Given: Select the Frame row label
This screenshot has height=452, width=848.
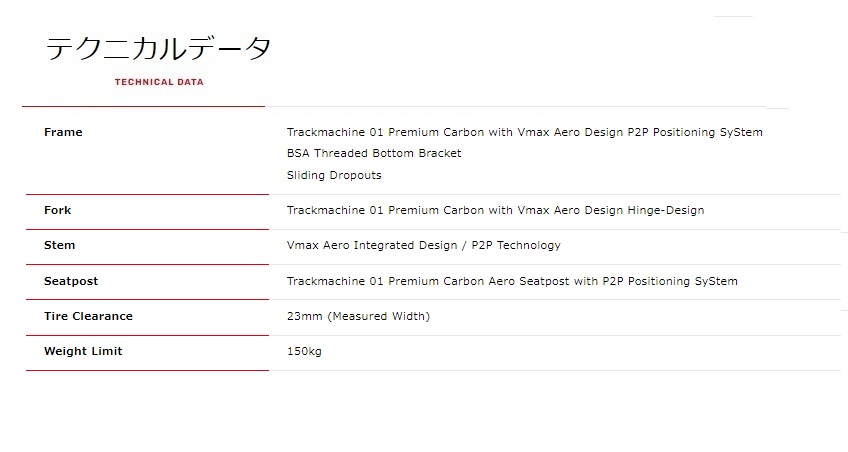Looking at the screenshot, I should (63, 132).
